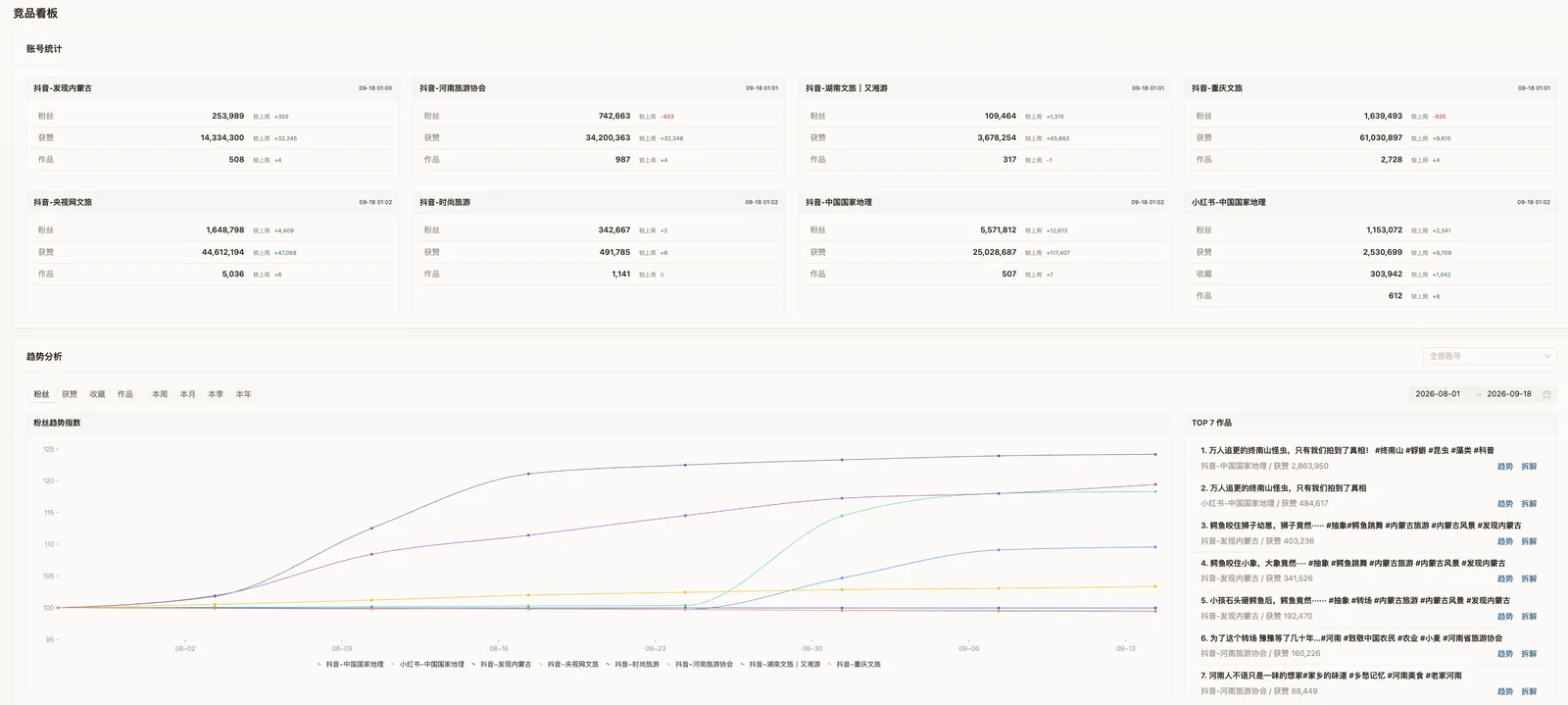Click the 抖音-央视网文旅 account card title
Screen dimensions: 1568x705
pos(63,202)
